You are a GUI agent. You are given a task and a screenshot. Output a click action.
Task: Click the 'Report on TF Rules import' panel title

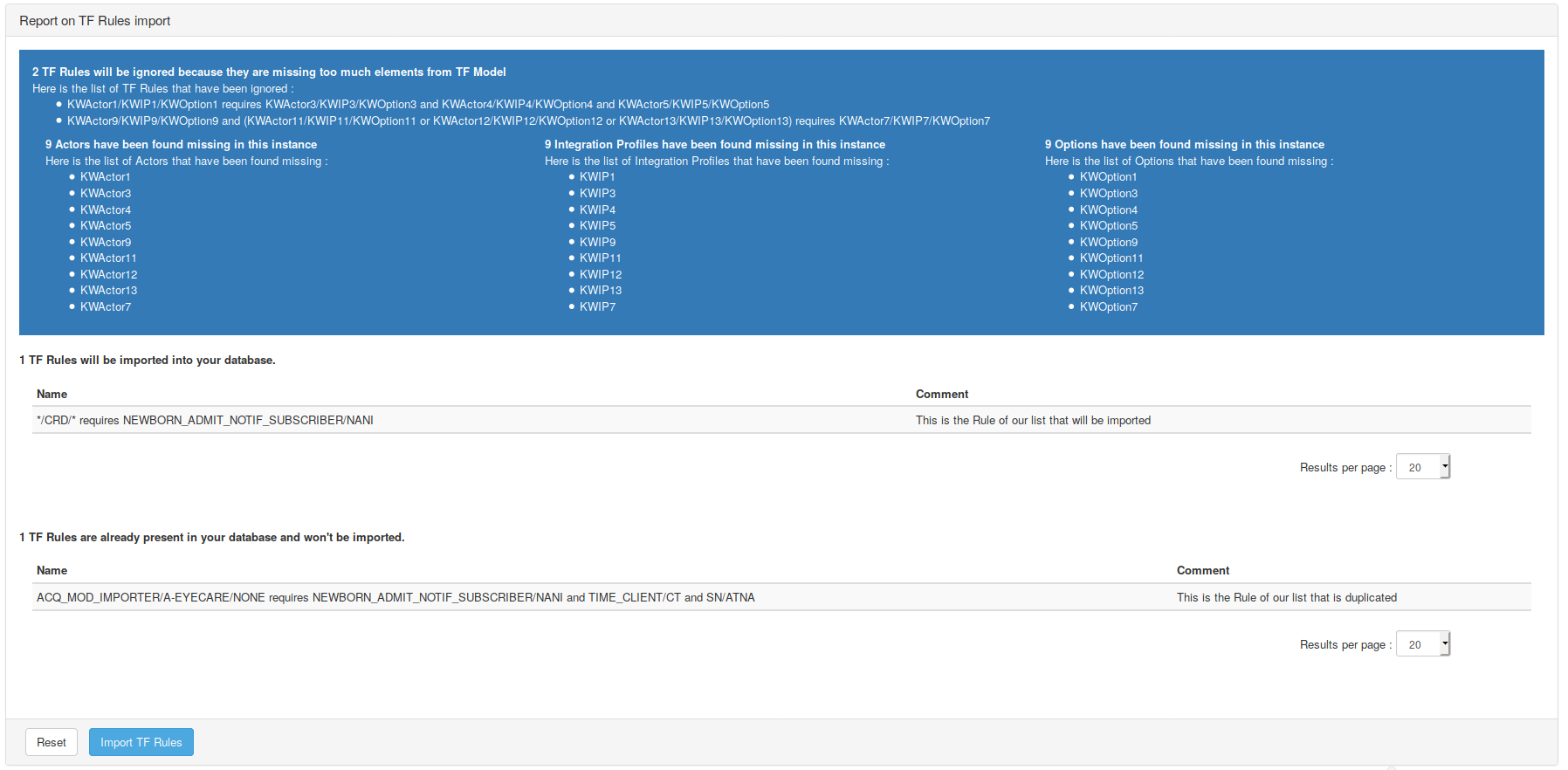pos(95,21)
